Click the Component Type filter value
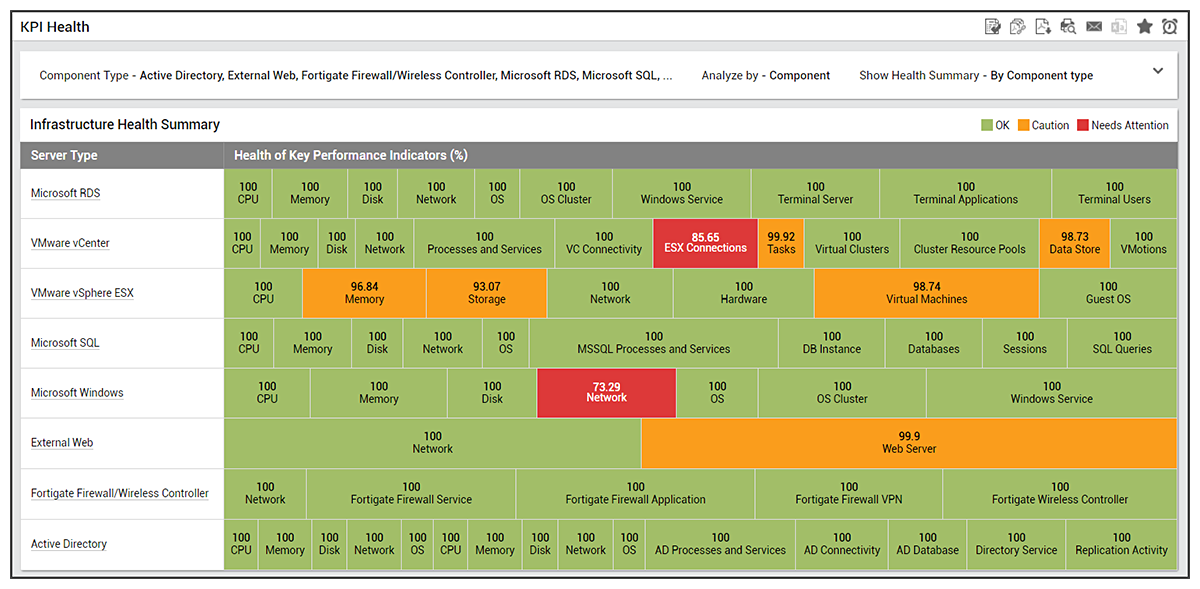 406,75
